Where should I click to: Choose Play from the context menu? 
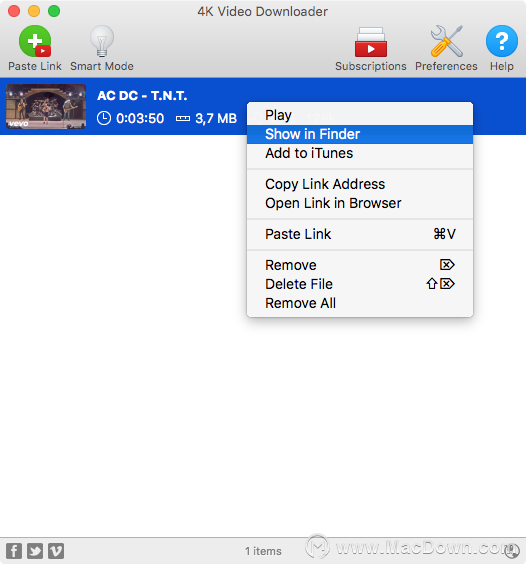point(360,115)
